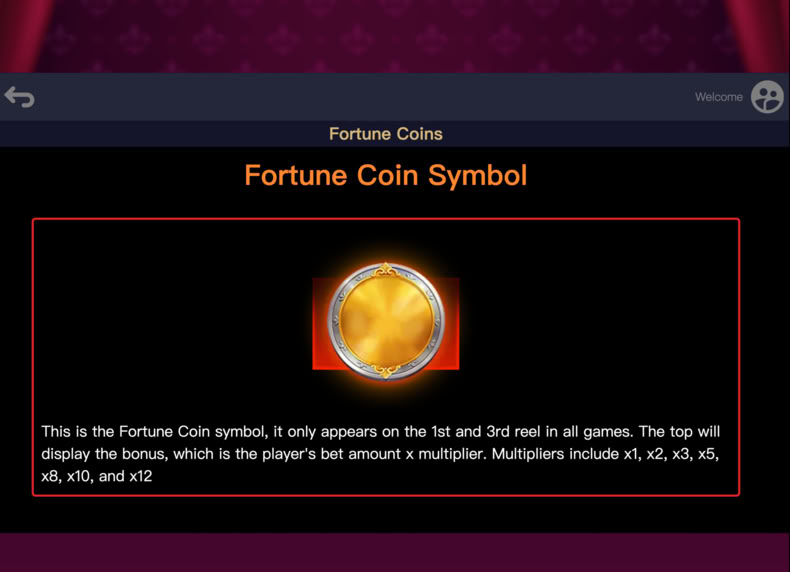Click the empty header bar area
This screenshot has height=572, width=790.
click(353, 97)
